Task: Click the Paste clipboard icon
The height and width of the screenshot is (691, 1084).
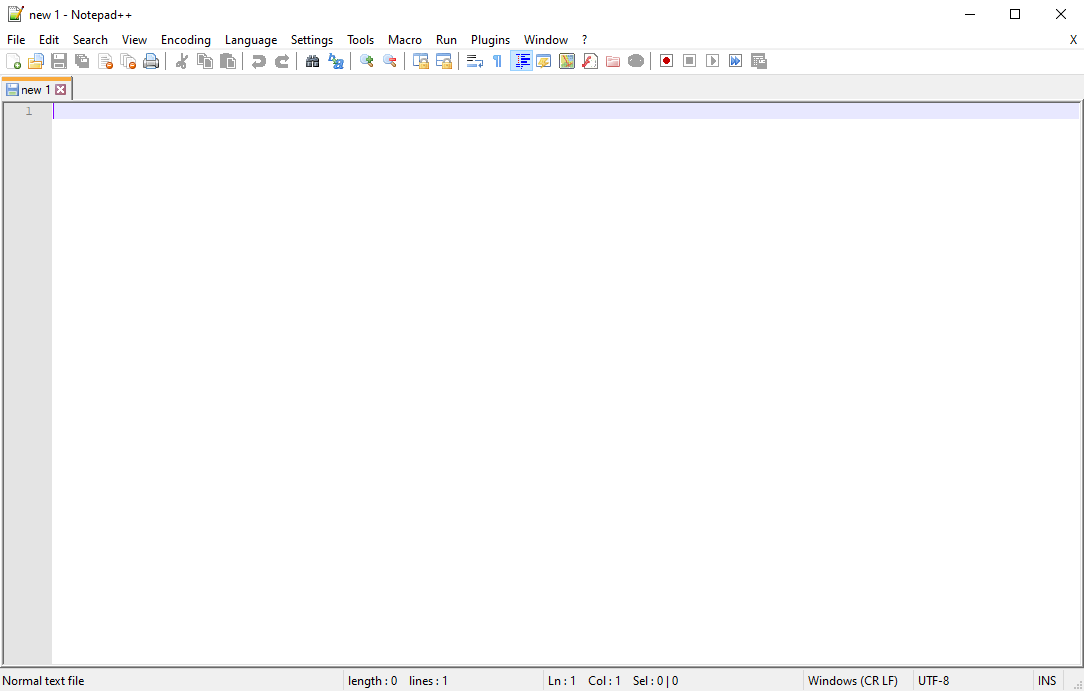Action: tap(227, 61)
